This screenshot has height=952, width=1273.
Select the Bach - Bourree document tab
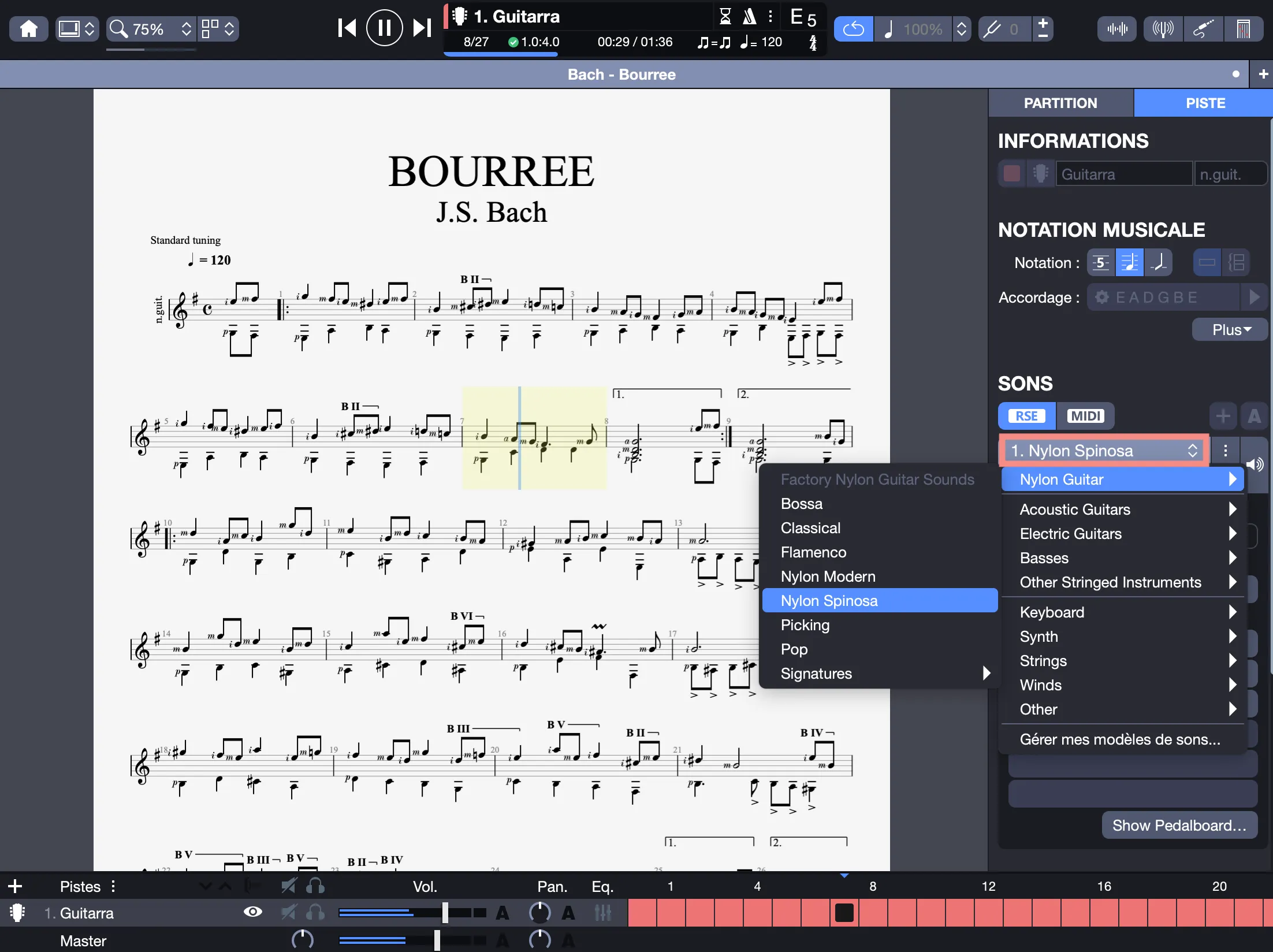[x=621, y=75]
